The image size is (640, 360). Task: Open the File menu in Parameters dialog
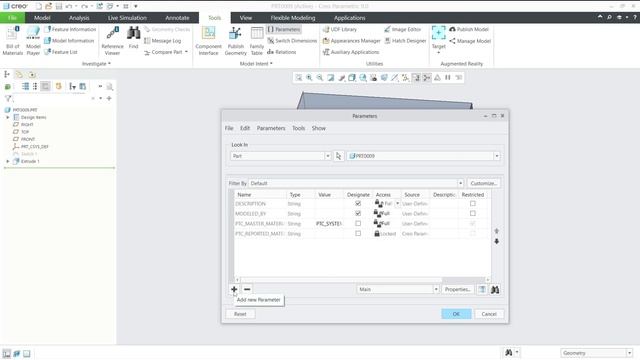coord(229,128)
